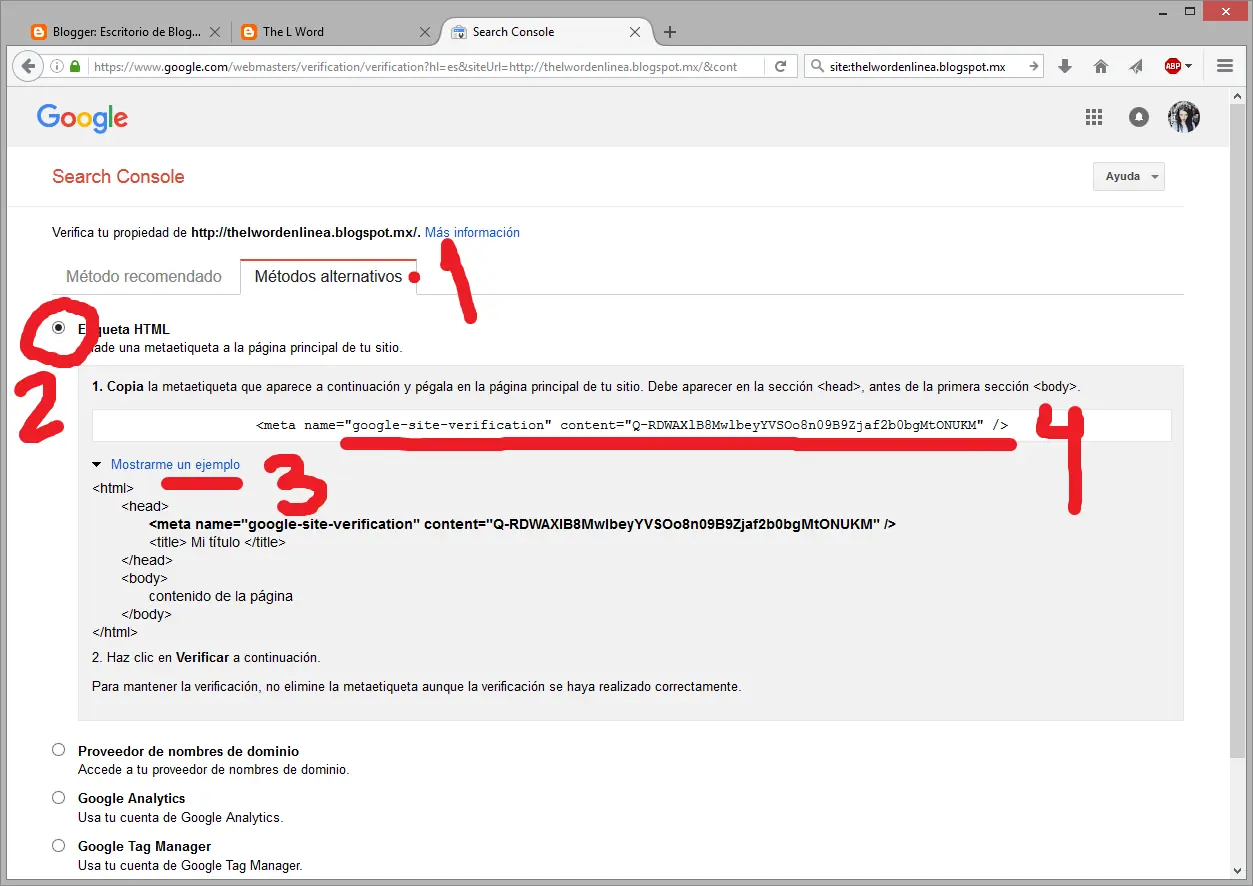
Task: Reload the page with refresh icon
Action: 780,66
